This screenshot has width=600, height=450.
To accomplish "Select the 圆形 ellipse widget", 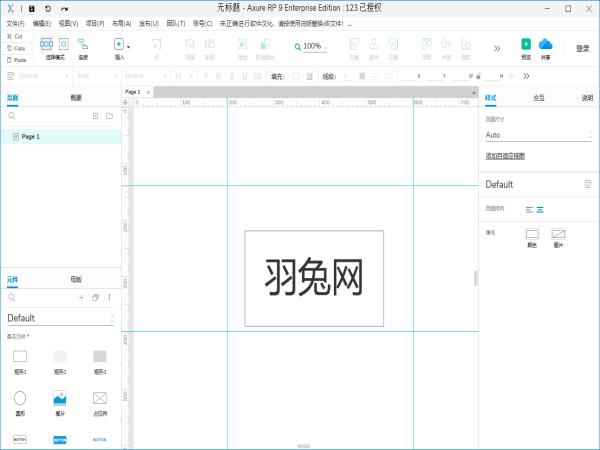I will 20,397.
